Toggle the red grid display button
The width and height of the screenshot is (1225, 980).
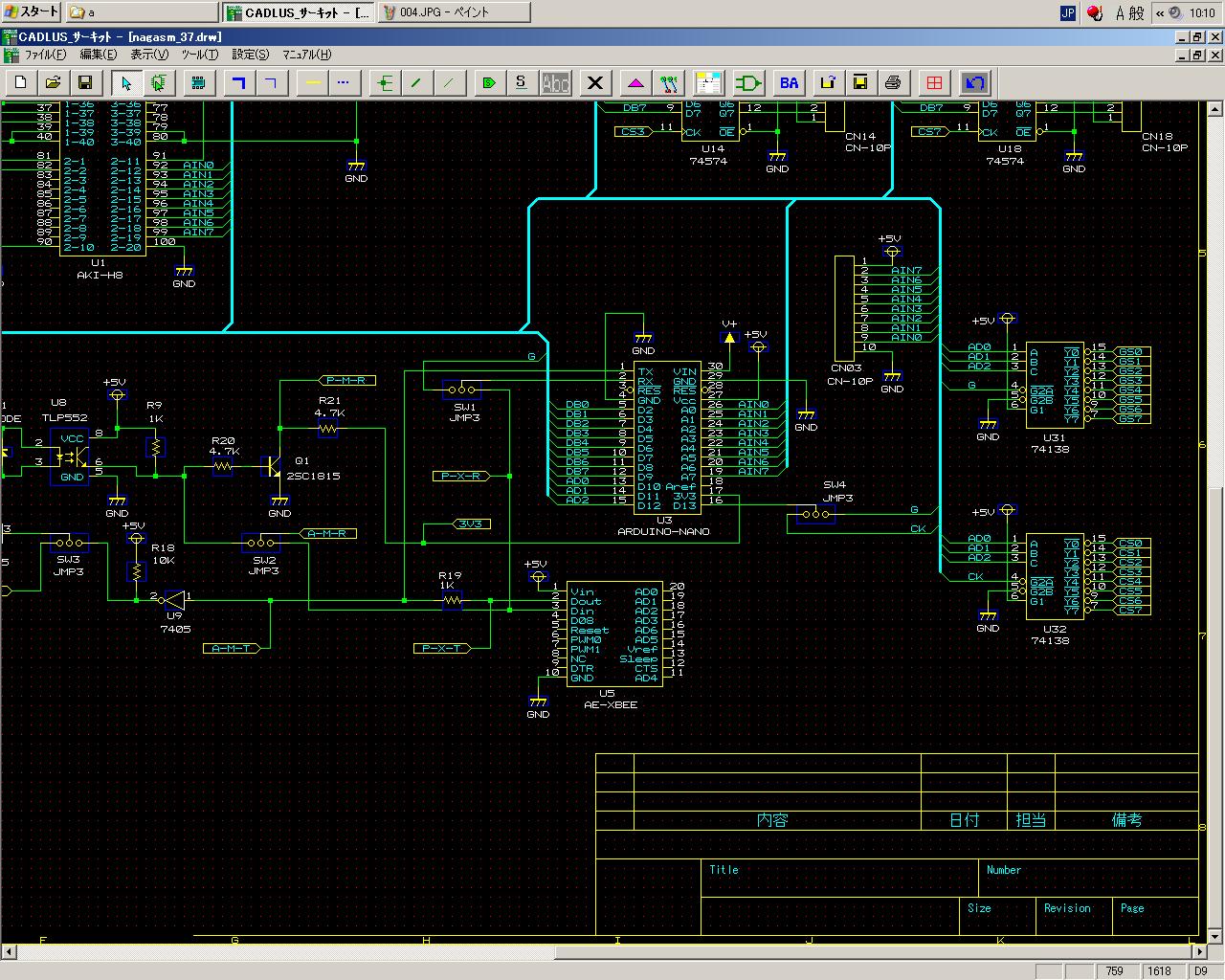(934, 83)
